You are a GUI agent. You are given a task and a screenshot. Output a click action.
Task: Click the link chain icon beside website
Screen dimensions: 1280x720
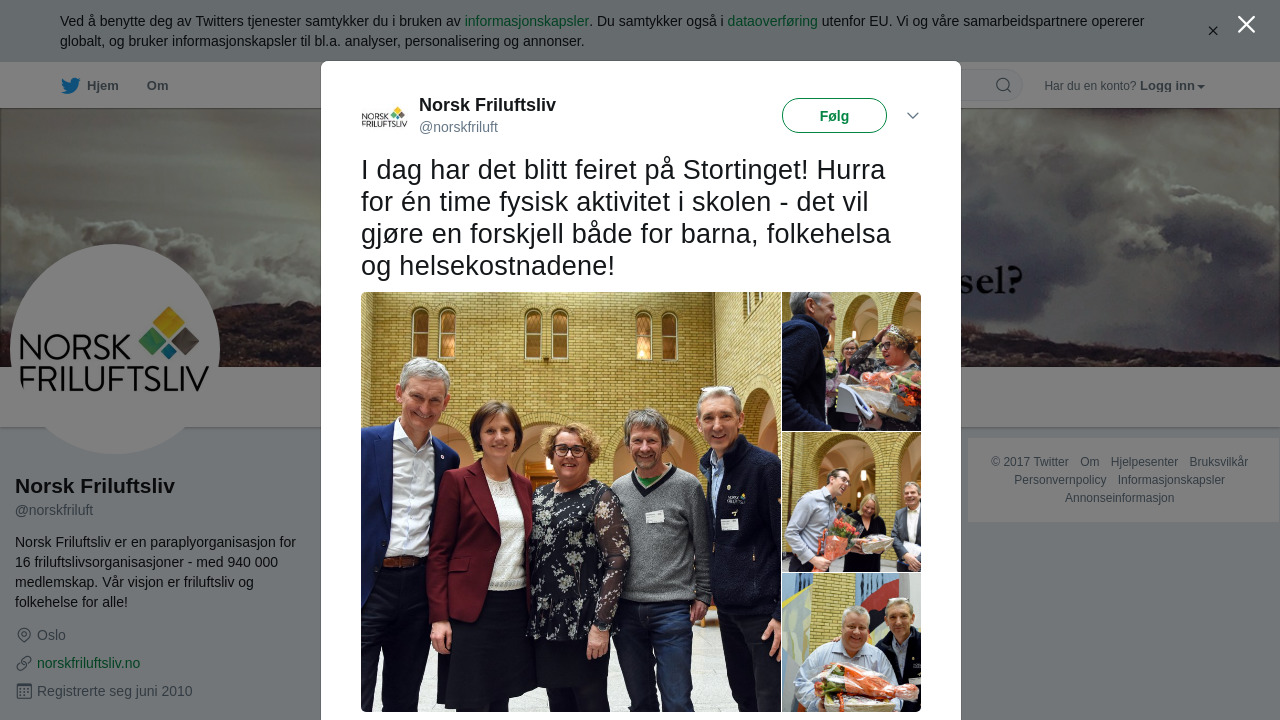(24, 663)
